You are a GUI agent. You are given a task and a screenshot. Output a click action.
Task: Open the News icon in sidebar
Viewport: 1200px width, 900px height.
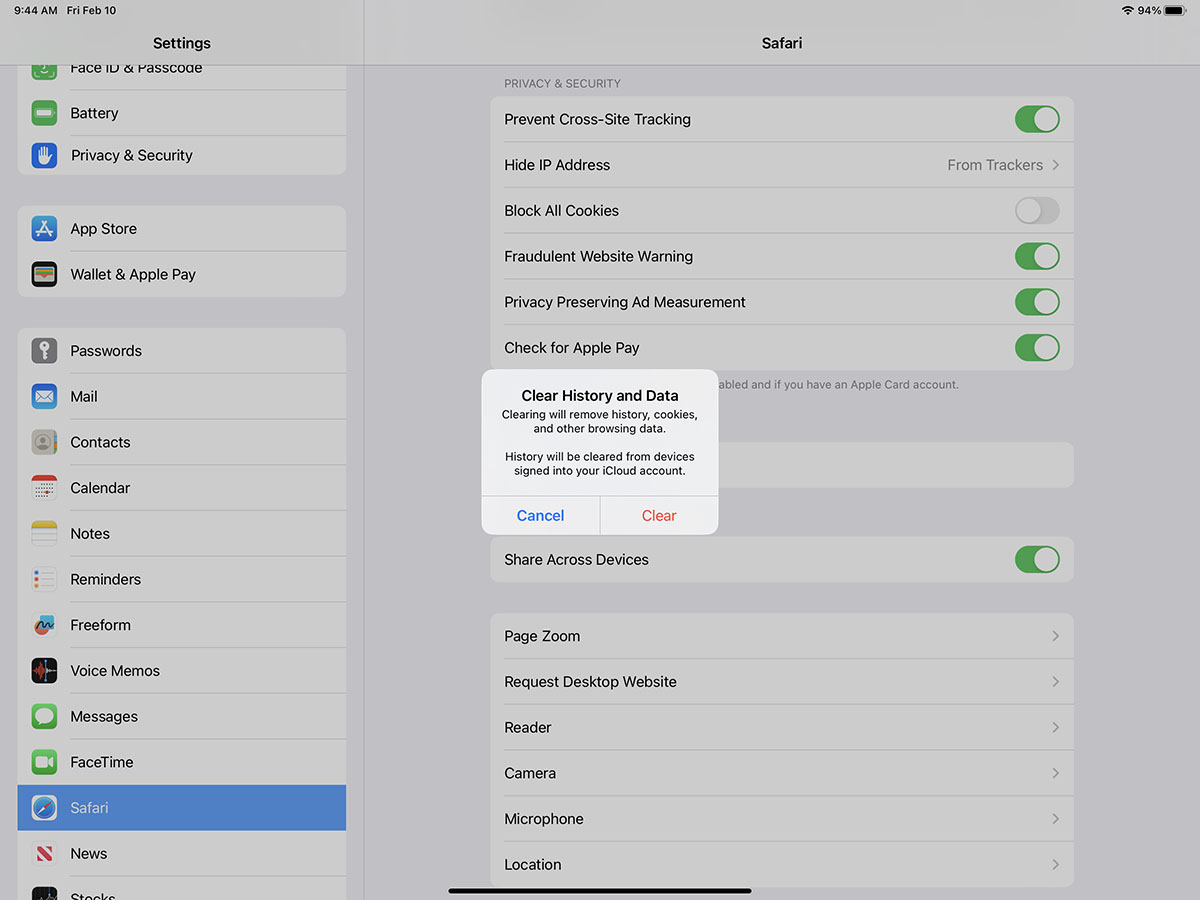click(44, 854)
